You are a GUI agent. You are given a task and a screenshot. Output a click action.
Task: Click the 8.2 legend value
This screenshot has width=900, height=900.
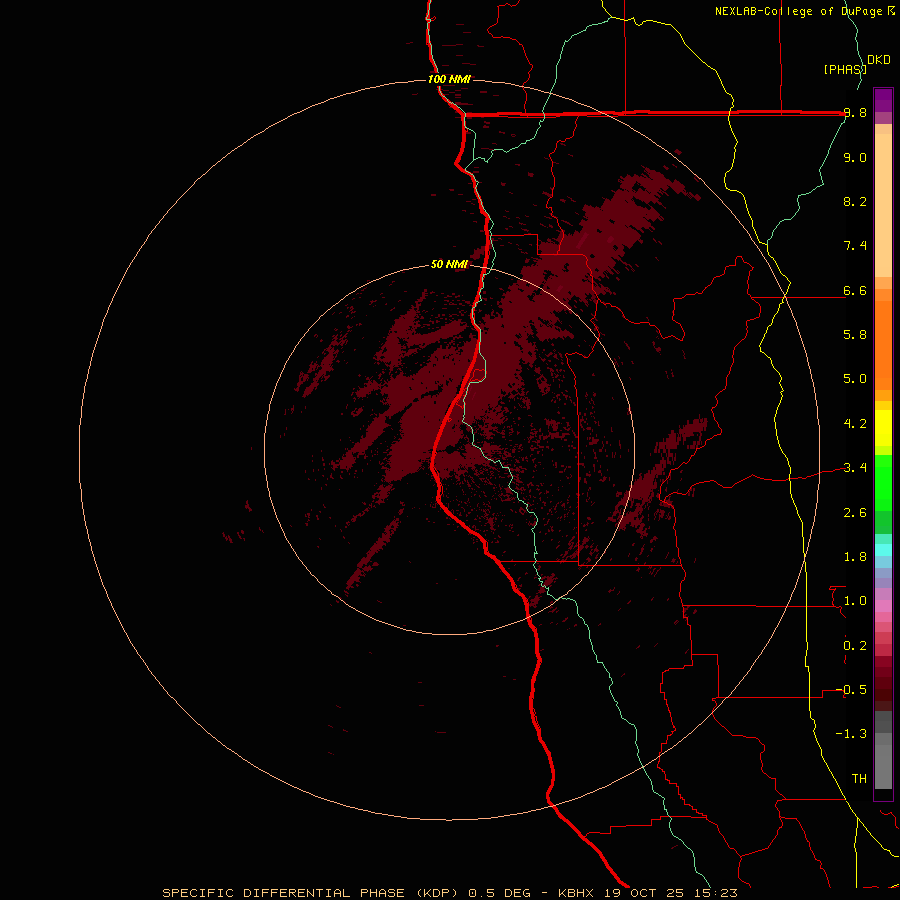(855, 201)
